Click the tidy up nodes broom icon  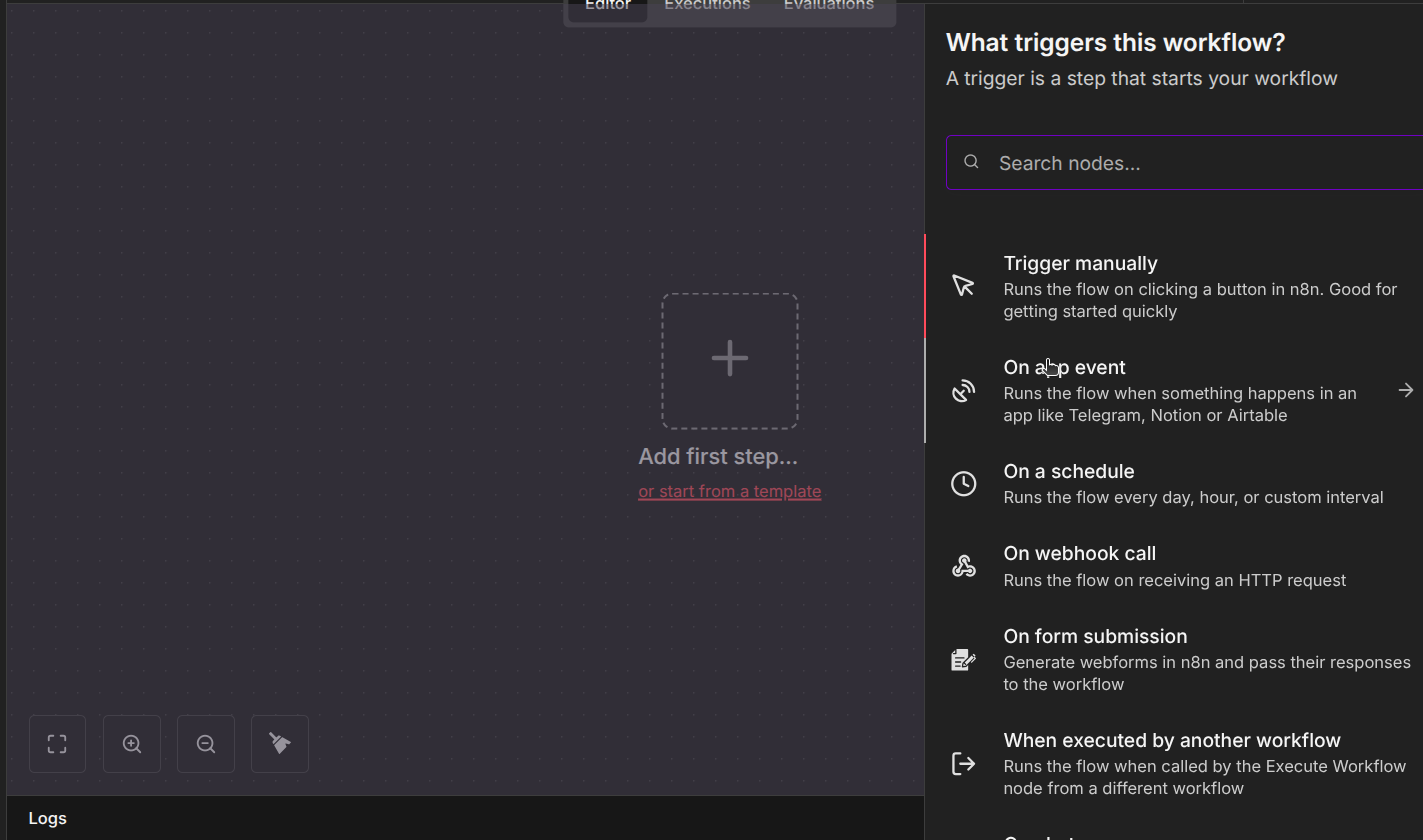pos(280,744)
